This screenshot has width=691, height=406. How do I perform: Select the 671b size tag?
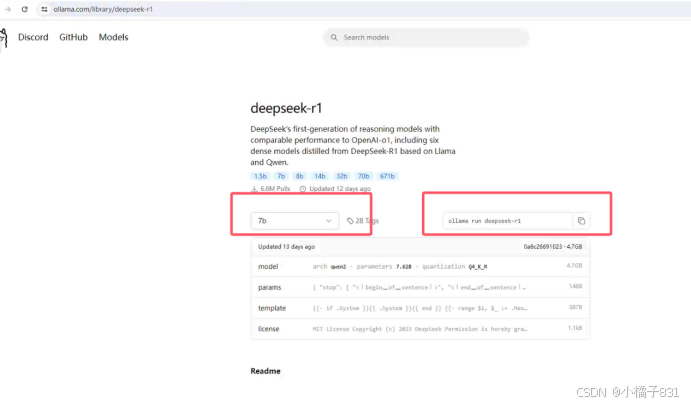tap(387, 176)
